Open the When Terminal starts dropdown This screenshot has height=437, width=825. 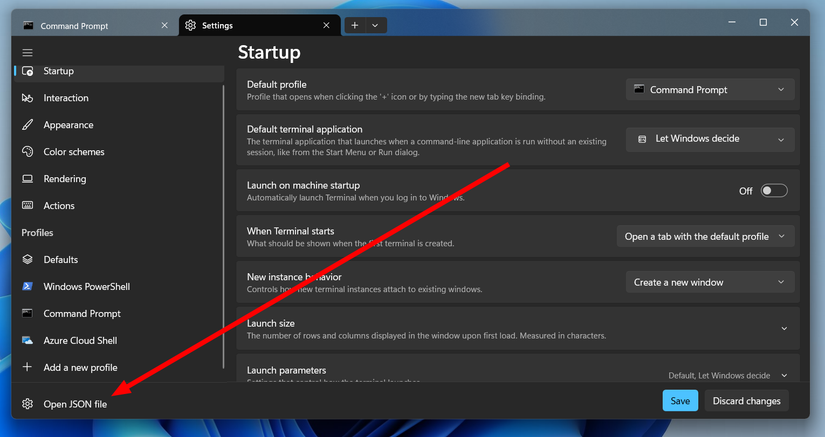pyautogui.click(x=705, y=237)
